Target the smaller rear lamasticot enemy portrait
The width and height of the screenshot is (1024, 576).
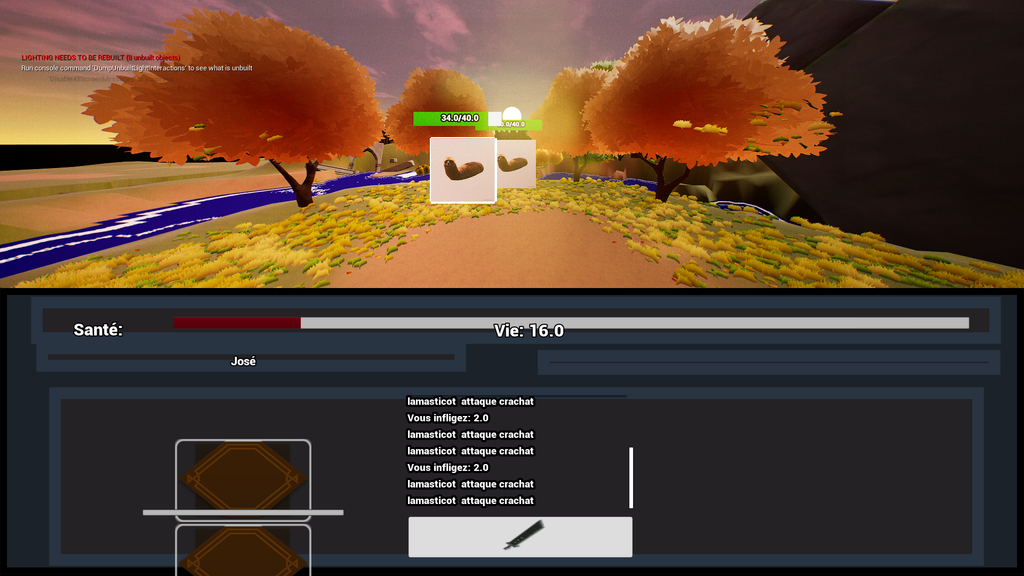pos(517,163)
